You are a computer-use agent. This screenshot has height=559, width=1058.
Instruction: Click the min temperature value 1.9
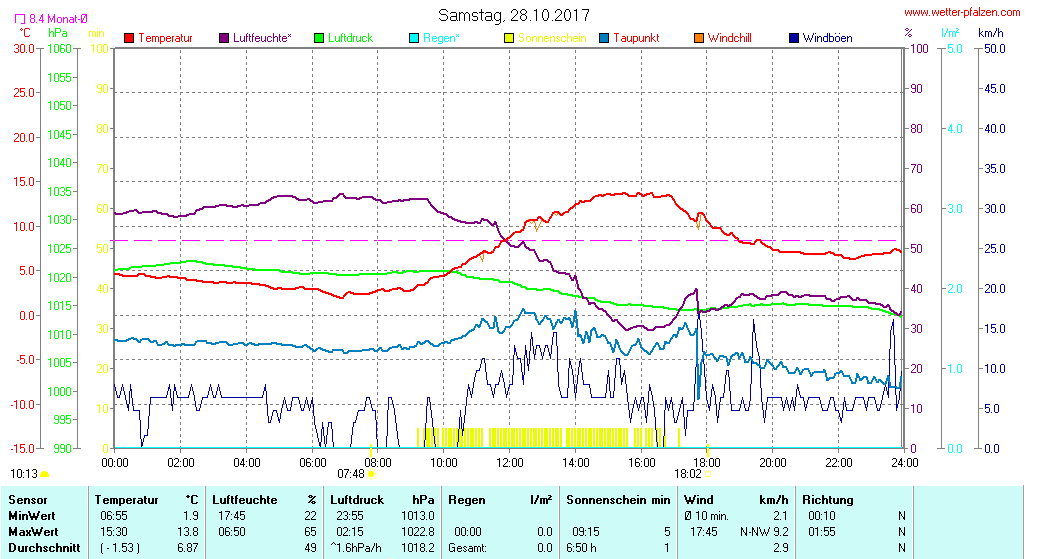190,516
